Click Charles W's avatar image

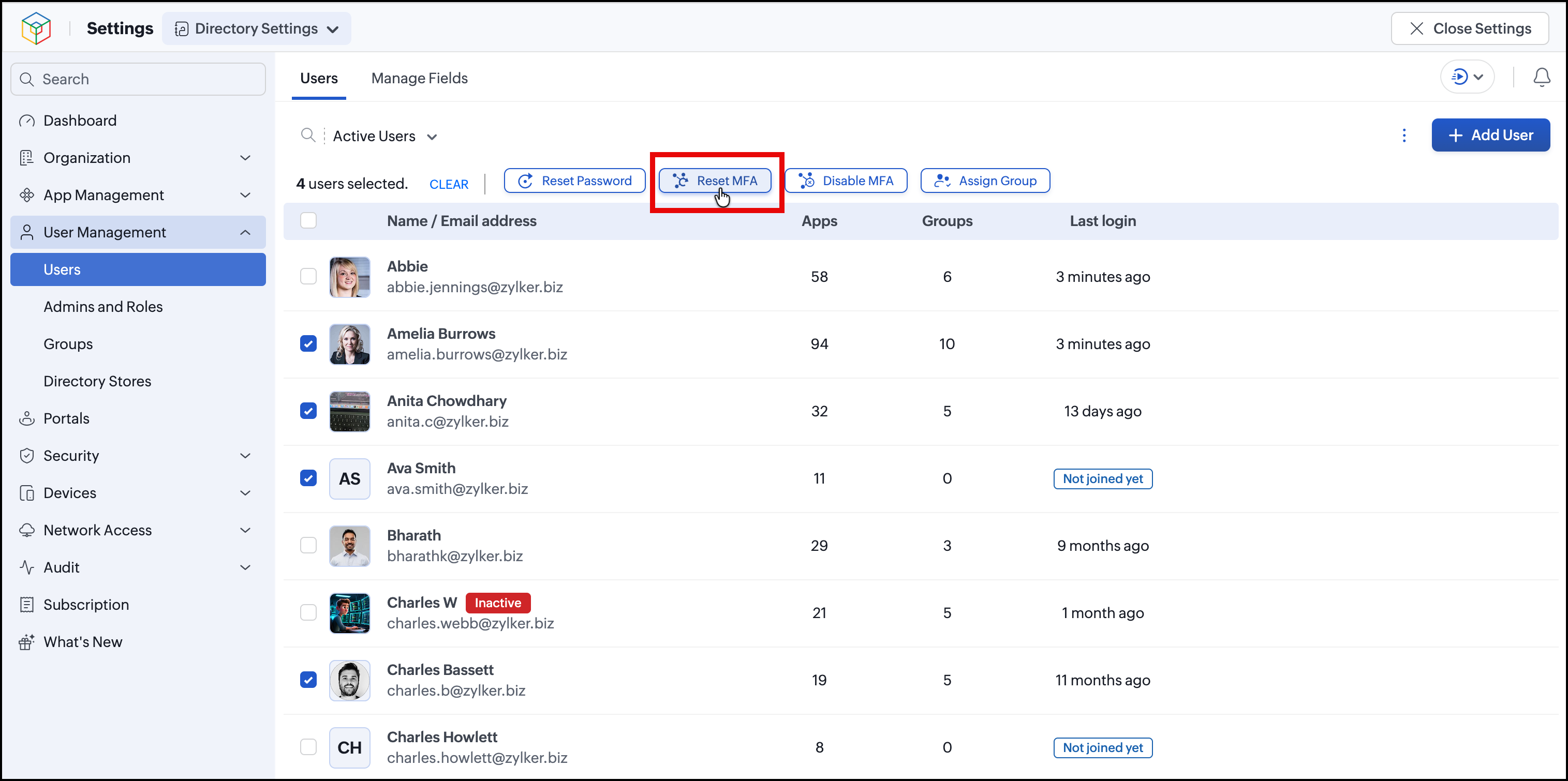click(x=349, y=612)
